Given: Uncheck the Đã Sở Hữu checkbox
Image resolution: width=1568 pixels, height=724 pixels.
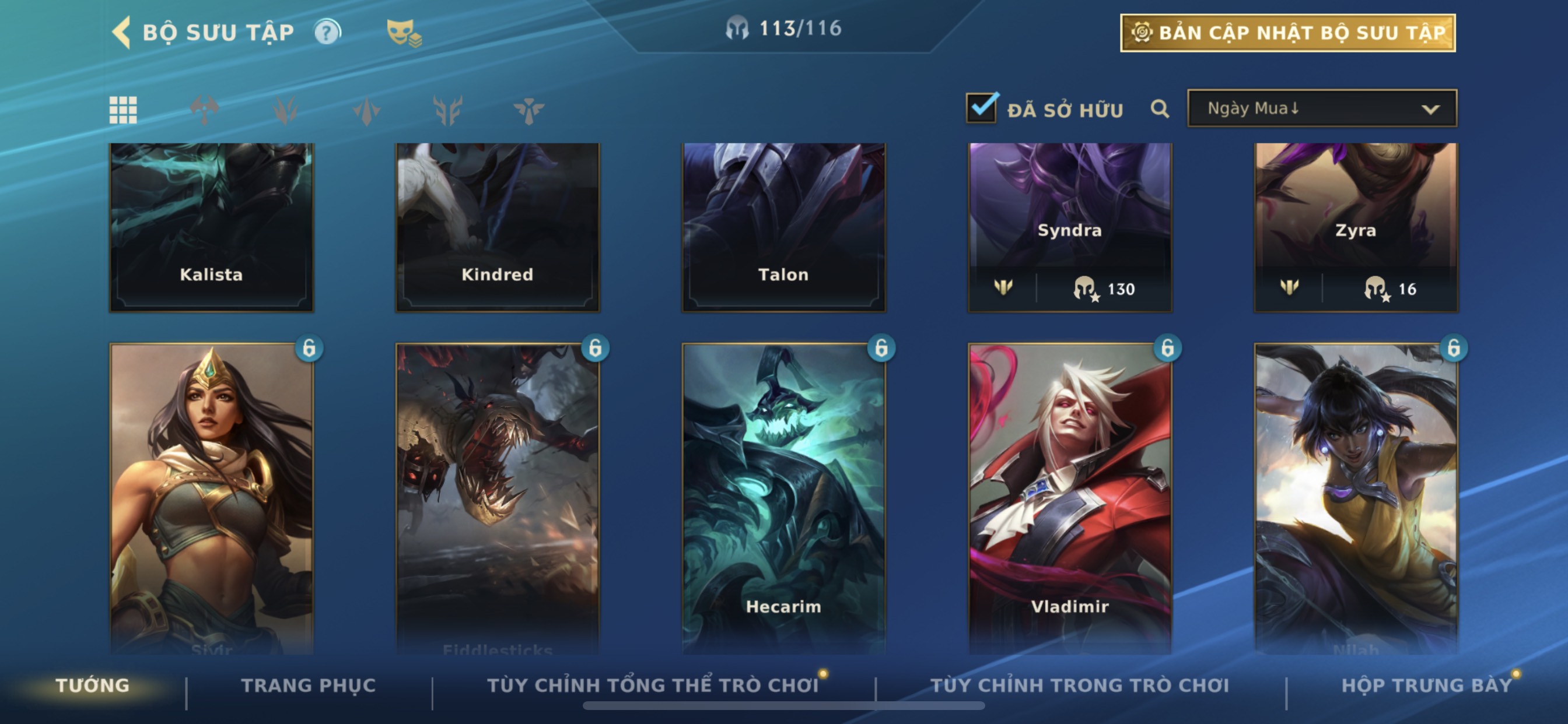Looking at the screenshot, I should click(x=982, y=108).
